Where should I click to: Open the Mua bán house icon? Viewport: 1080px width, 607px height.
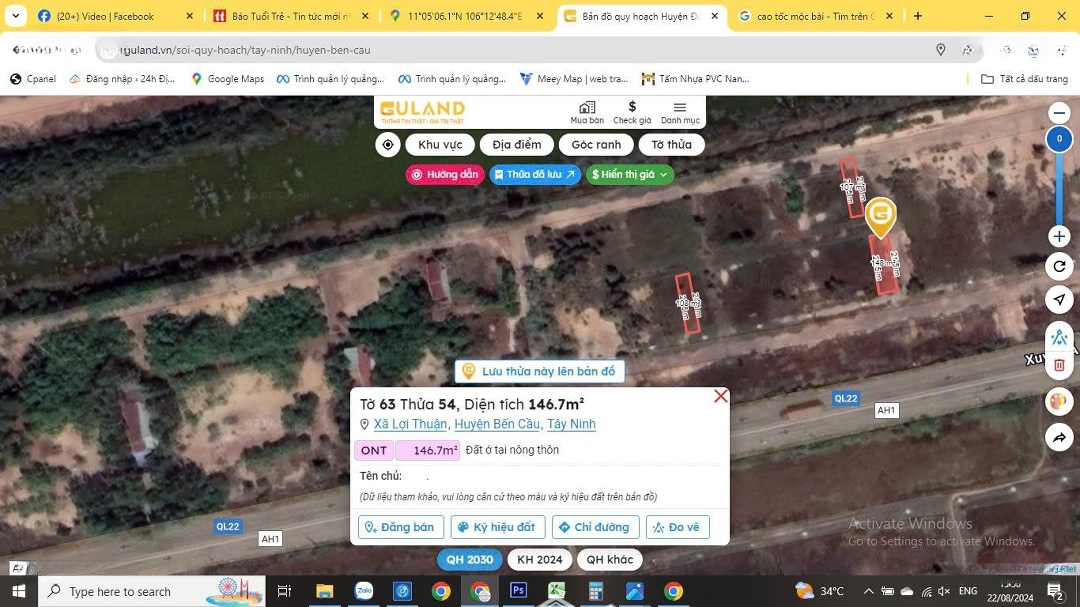587,112
